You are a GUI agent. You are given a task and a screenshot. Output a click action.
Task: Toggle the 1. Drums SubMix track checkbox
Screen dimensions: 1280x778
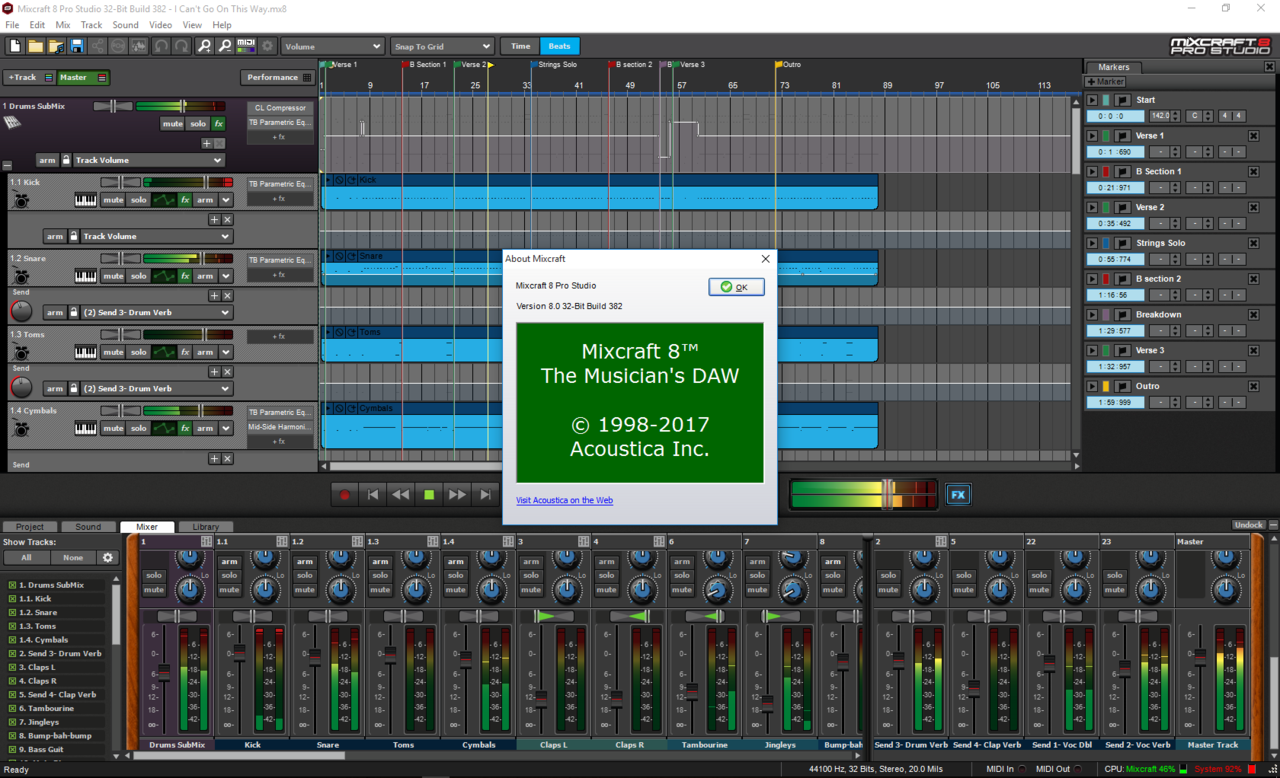(13, 585)
